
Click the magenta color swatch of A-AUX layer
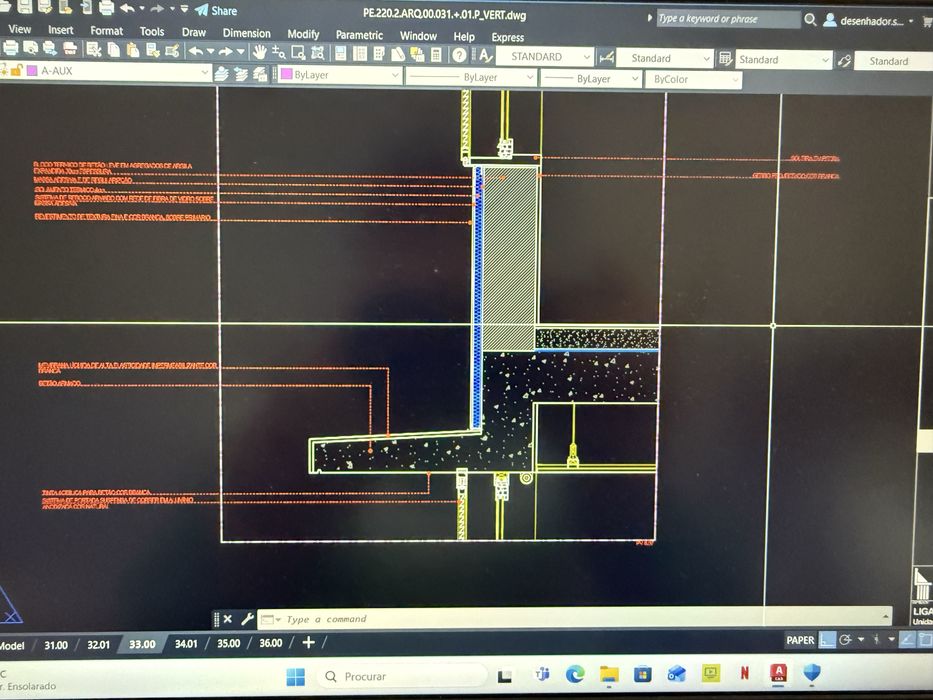point(32,70)
